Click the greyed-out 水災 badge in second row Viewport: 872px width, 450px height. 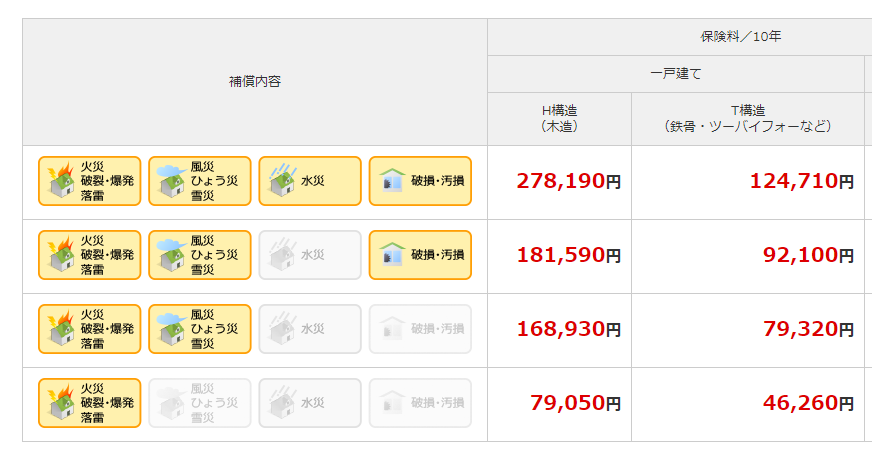[310, 255]
